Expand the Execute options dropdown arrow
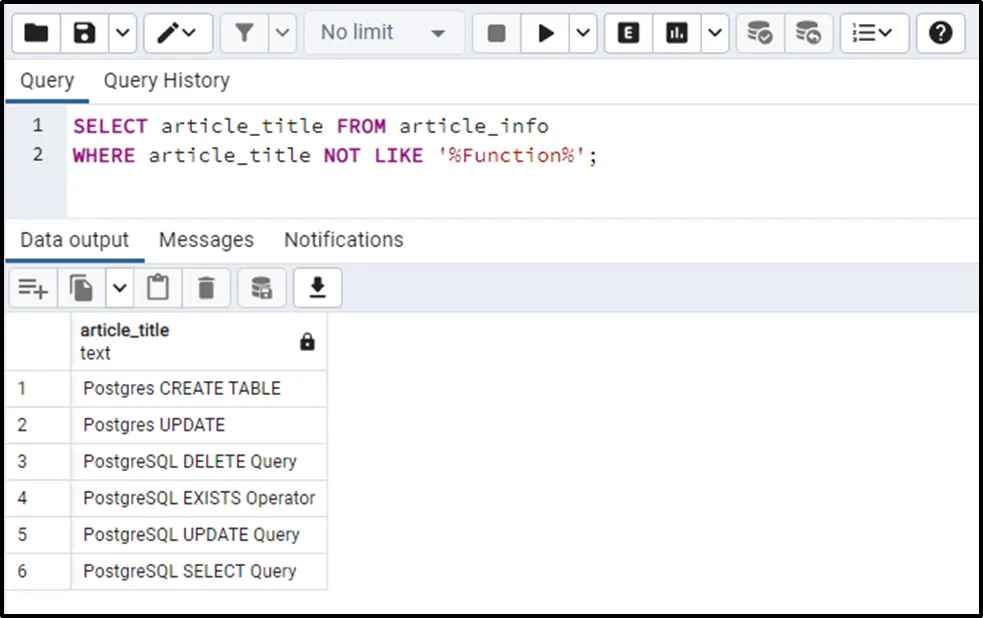 pos(583,33)
